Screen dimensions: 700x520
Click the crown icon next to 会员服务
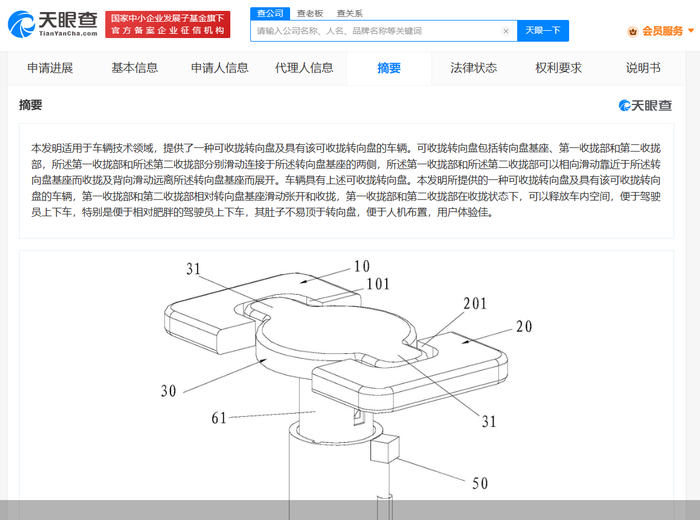pos(633,31)
